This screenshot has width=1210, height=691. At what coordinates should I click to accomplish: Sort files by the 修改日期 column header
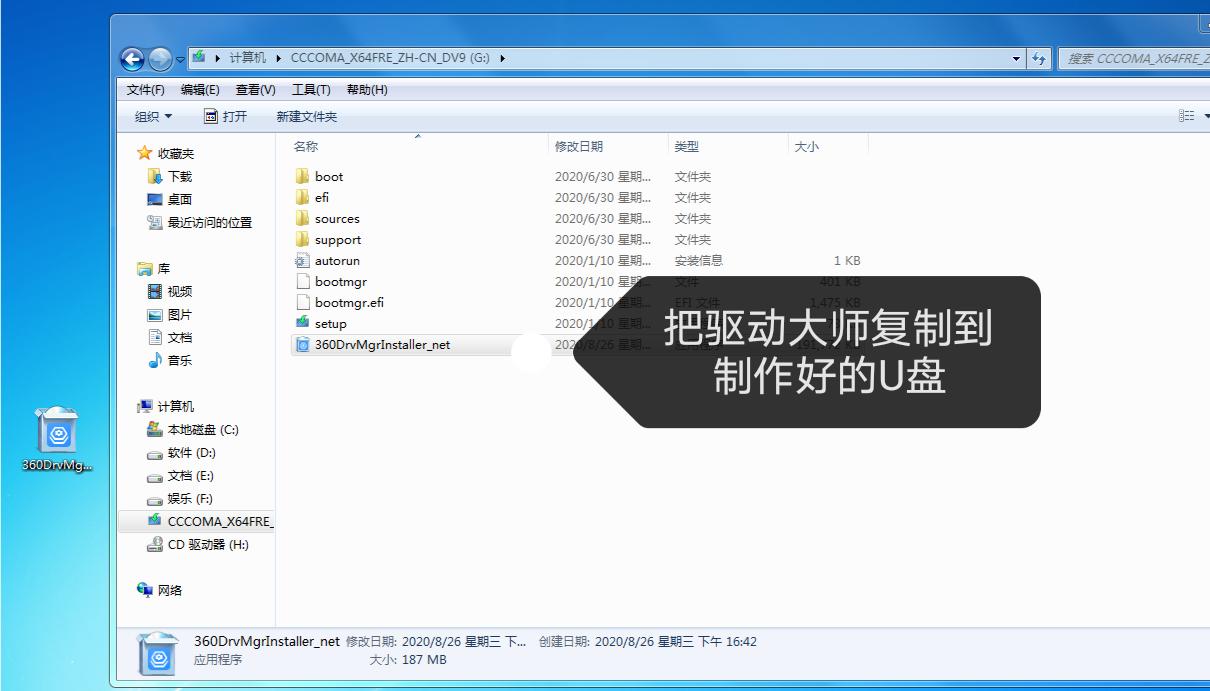577,146
